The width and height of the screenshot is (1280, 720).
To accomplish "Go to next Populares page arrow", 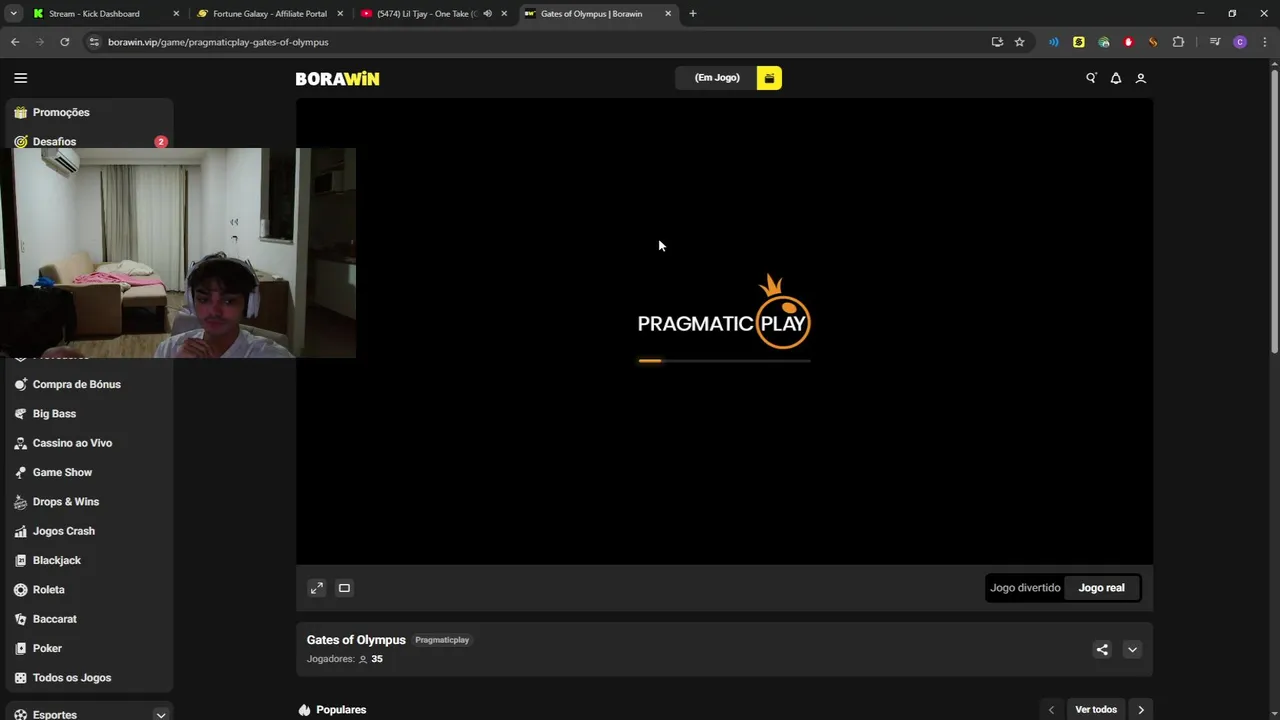I will 1141,710.
